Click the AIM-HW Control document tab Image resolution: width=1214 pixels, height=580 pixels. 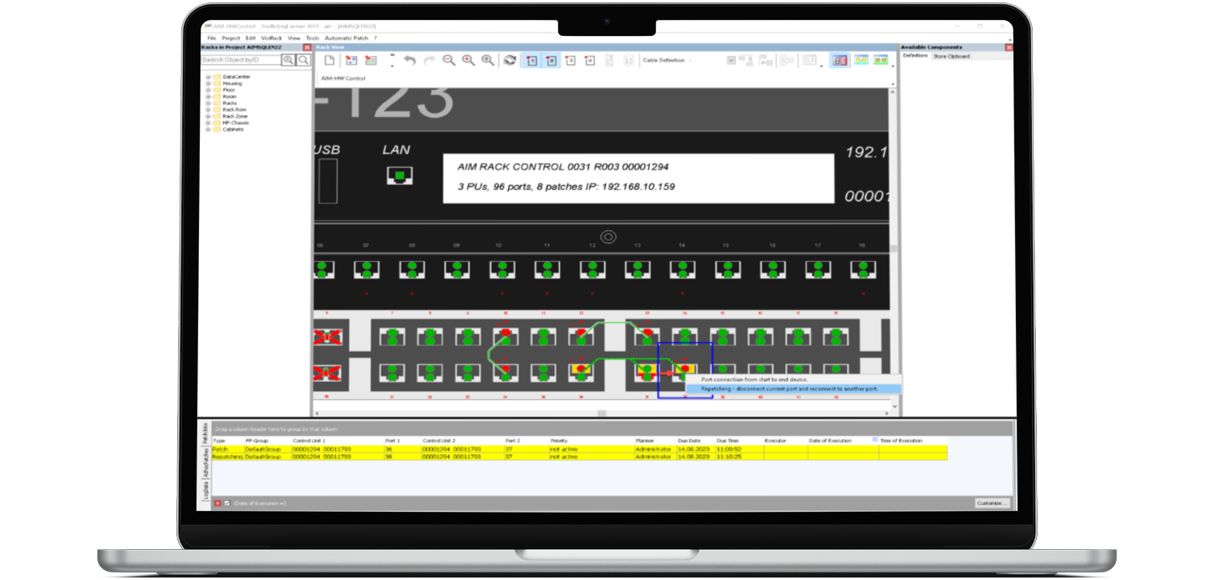tap(343, 78)
